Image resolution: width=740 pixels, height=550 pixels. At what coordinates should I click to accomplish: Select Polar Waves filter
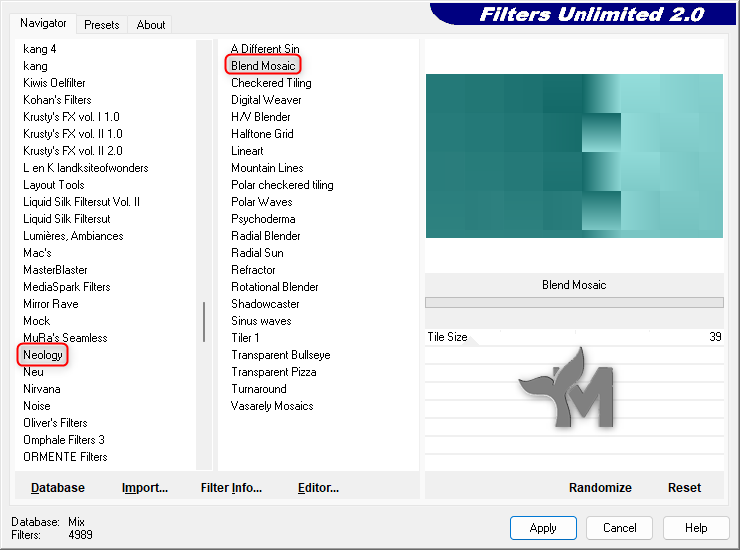(262, 202)
